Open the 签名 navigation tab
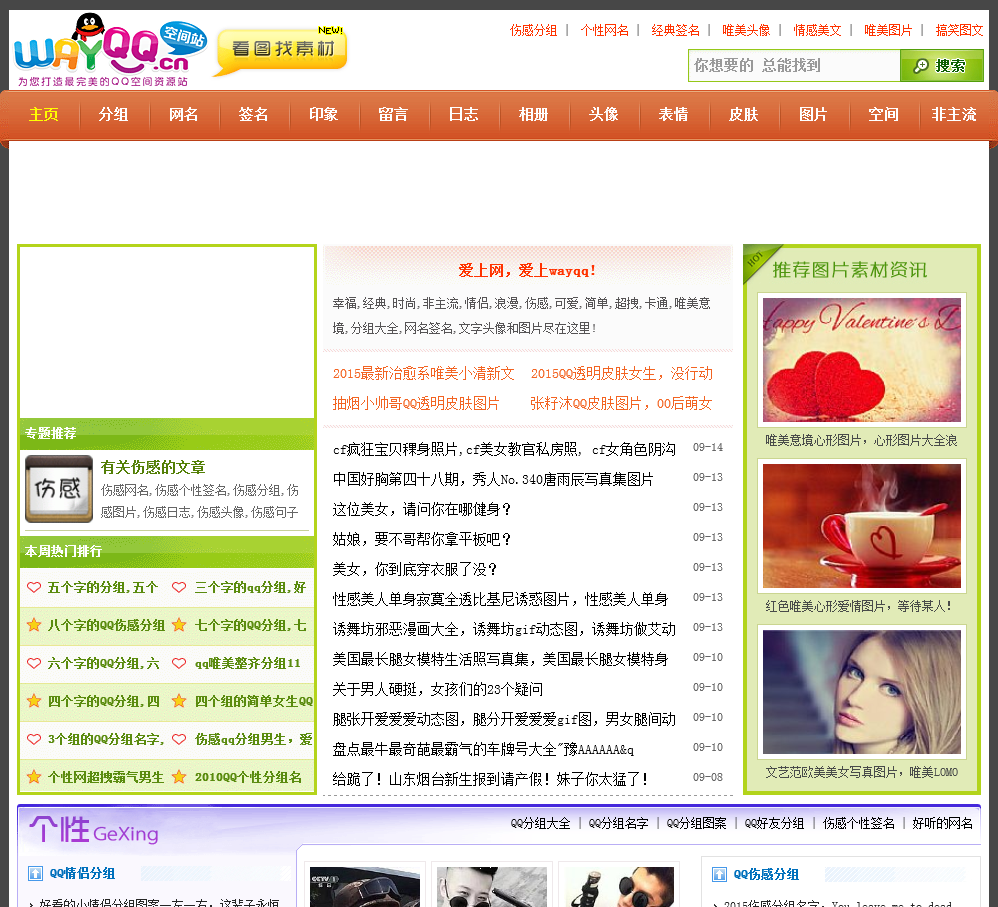Viewport: 998px width, 907px height. tap(253, 115)
